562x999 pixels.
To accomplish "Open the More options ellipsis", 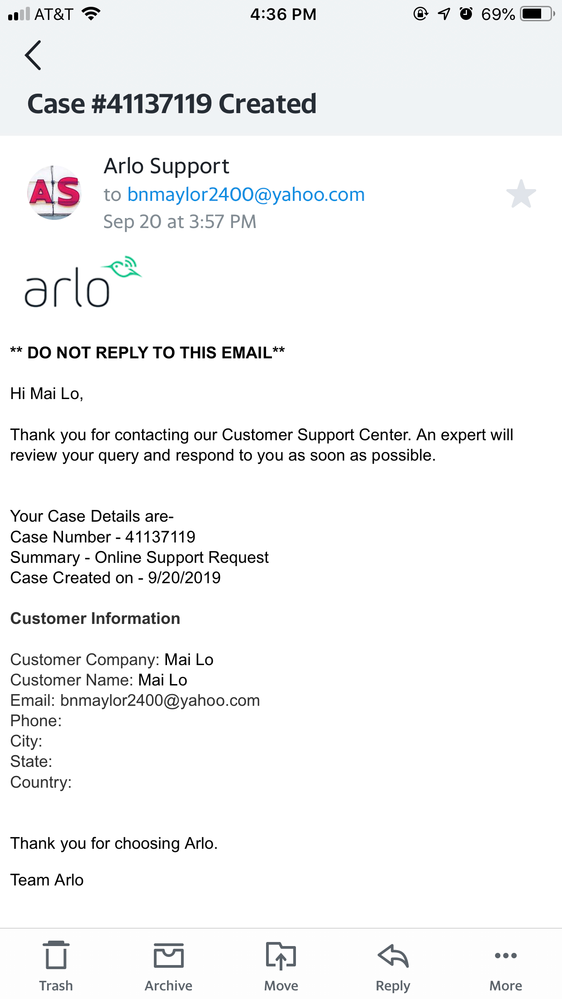I will (506, 955).
